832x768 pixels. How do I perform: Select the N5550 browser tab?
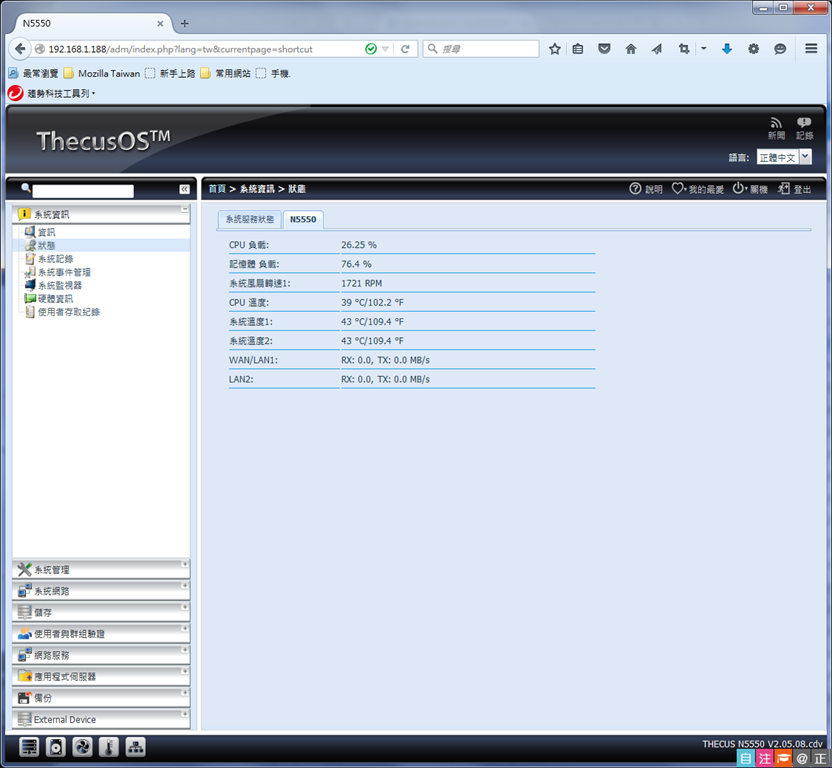[90, 23]
